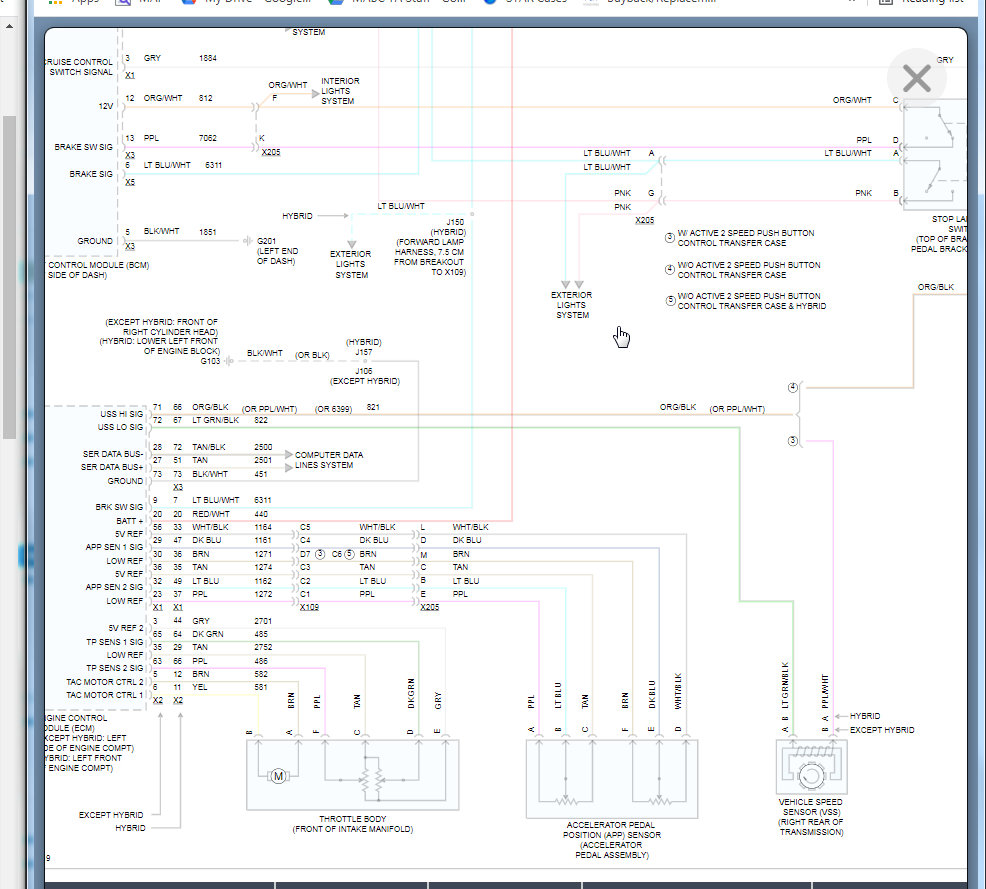Click the 'CRUISE CONTROL SWITCH SIGNAL' label
986x889 pixels.
79,67
